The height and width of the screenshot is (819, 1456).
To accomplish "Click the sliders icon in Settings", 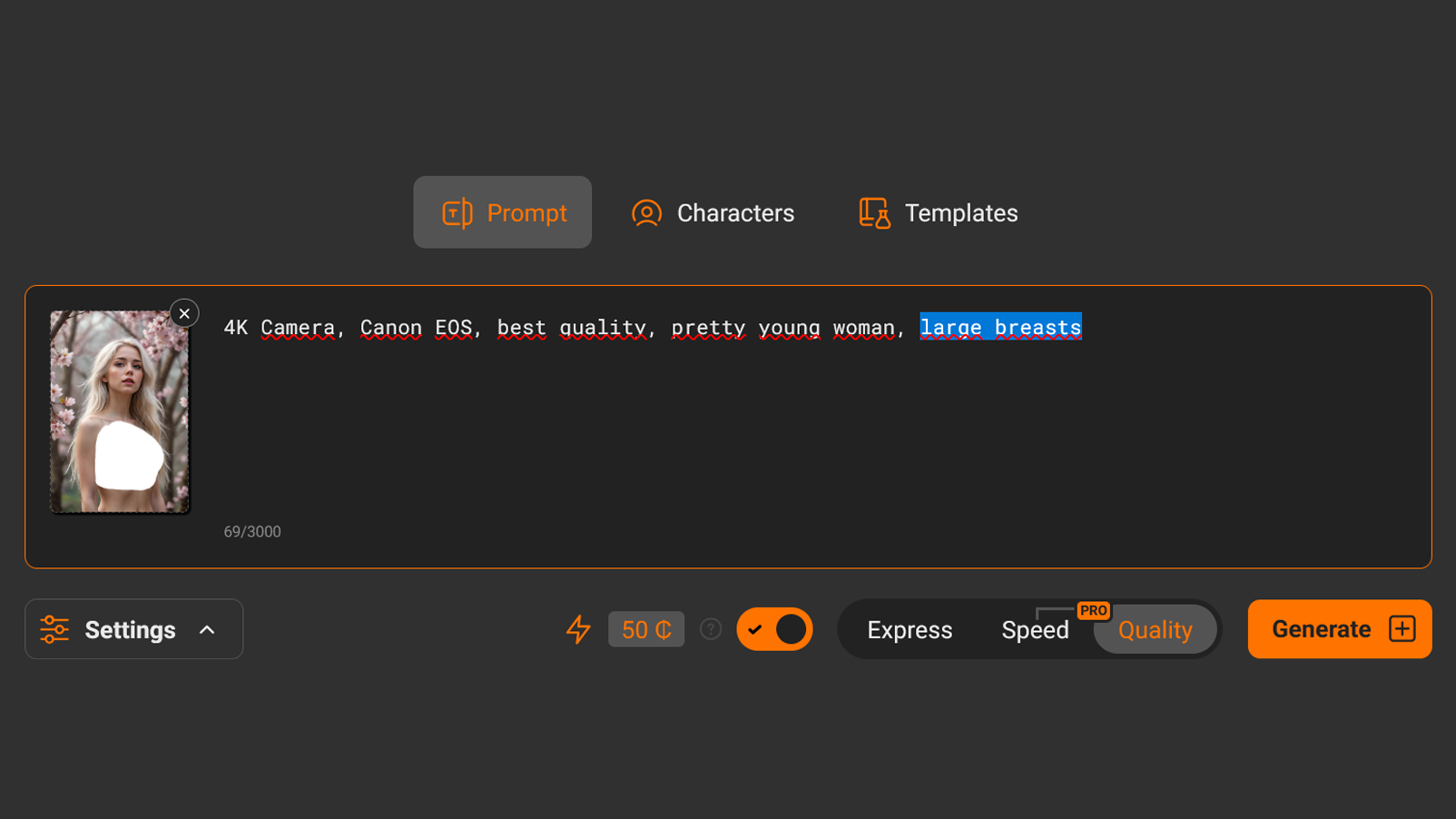I will click(54, 629).
